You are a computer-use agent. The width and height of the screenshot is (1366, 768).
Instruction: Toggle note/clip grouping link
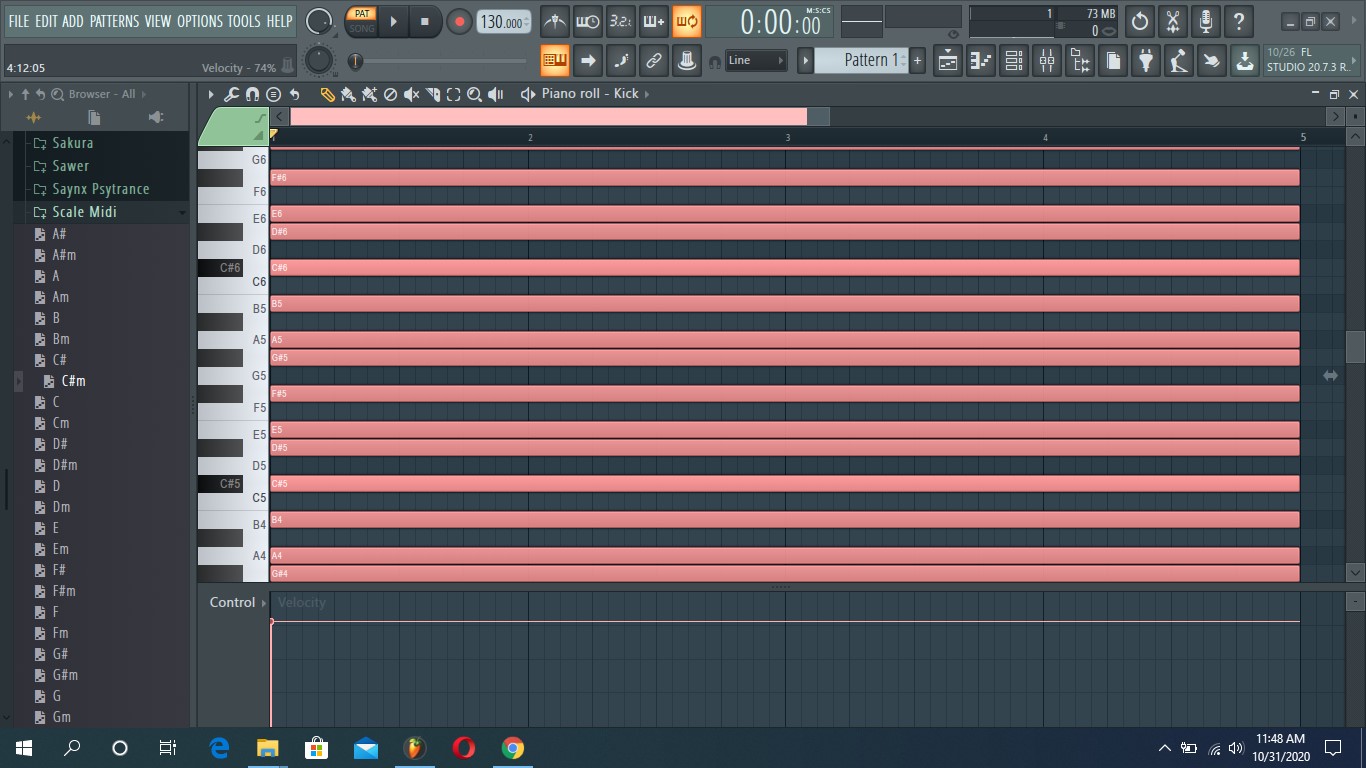654,61
